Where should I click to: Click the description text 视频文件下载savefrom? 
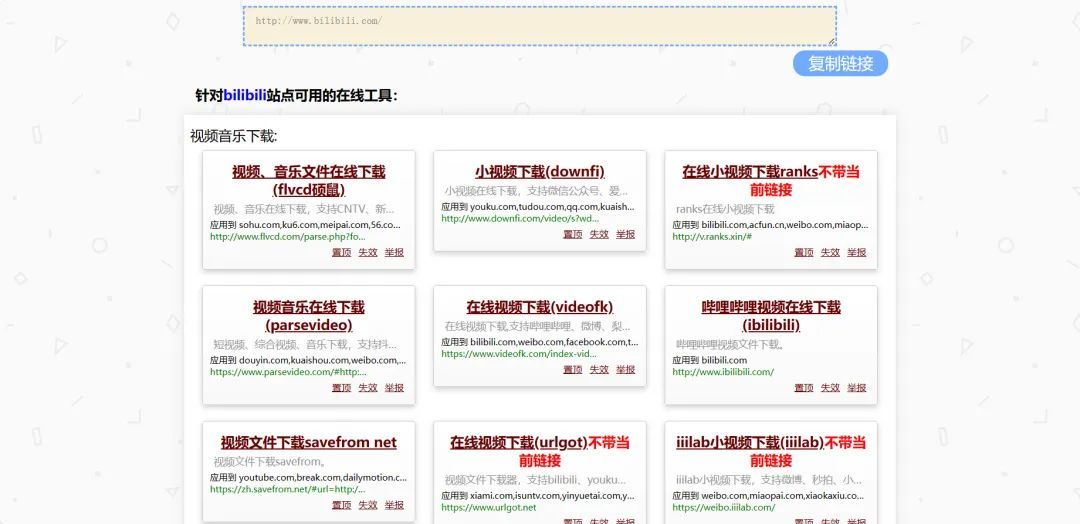(x=270, y=462)
